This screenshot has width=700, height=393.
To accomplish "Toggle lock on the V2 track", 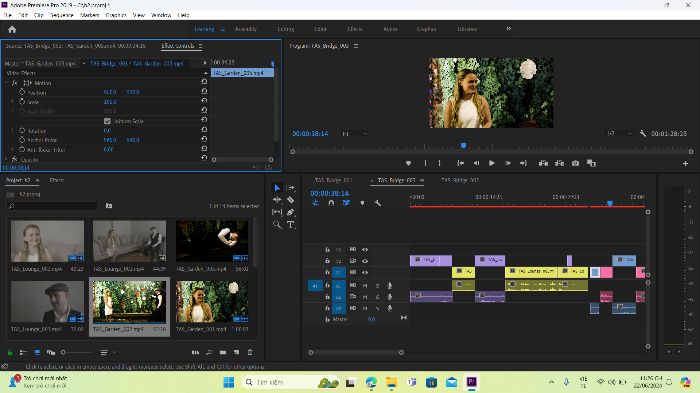I will coord(327,261).
